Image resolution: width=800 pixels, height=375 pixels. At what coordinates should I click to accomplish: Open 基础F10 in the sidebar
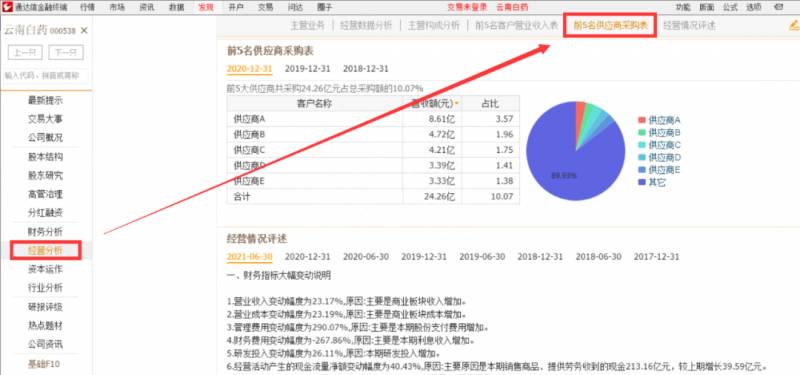(x=44, y=364)
